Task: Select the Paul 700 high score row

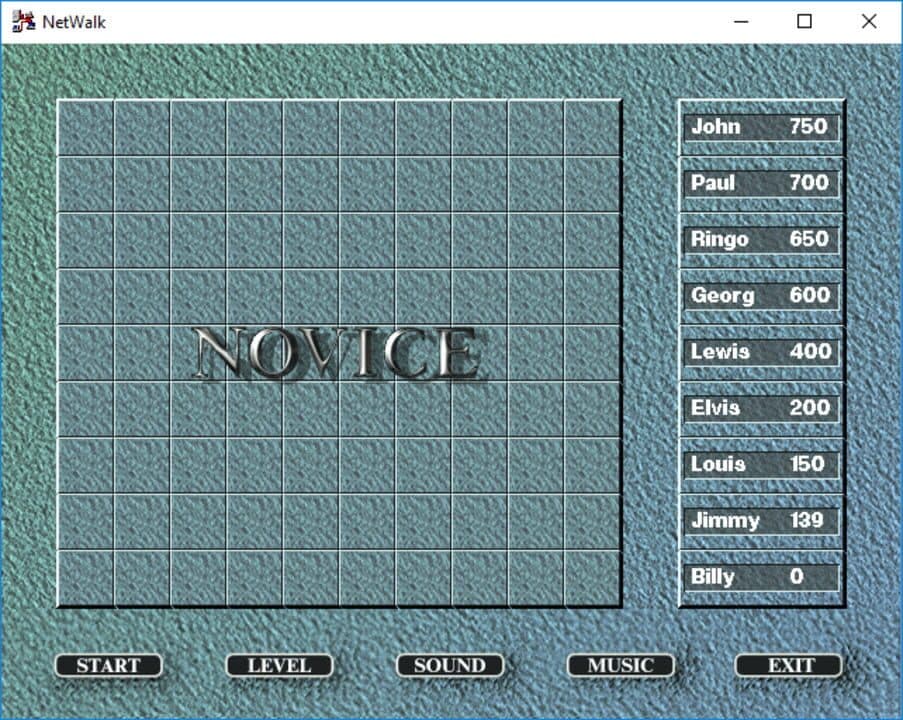Action: click(x=761, y=183)
